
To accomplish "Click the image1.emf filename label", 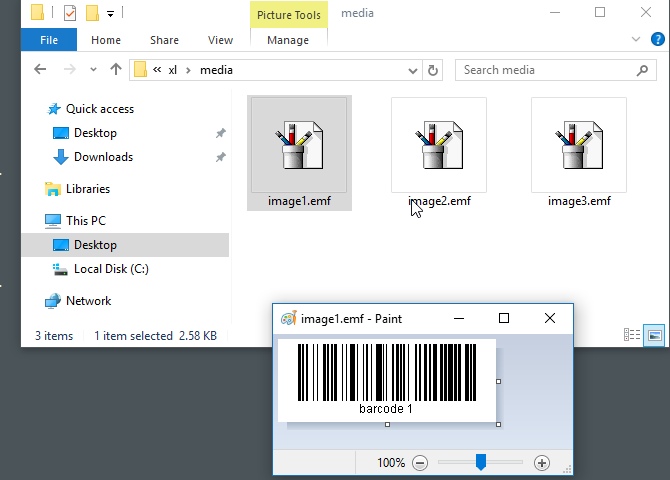I will pos(299,201).
